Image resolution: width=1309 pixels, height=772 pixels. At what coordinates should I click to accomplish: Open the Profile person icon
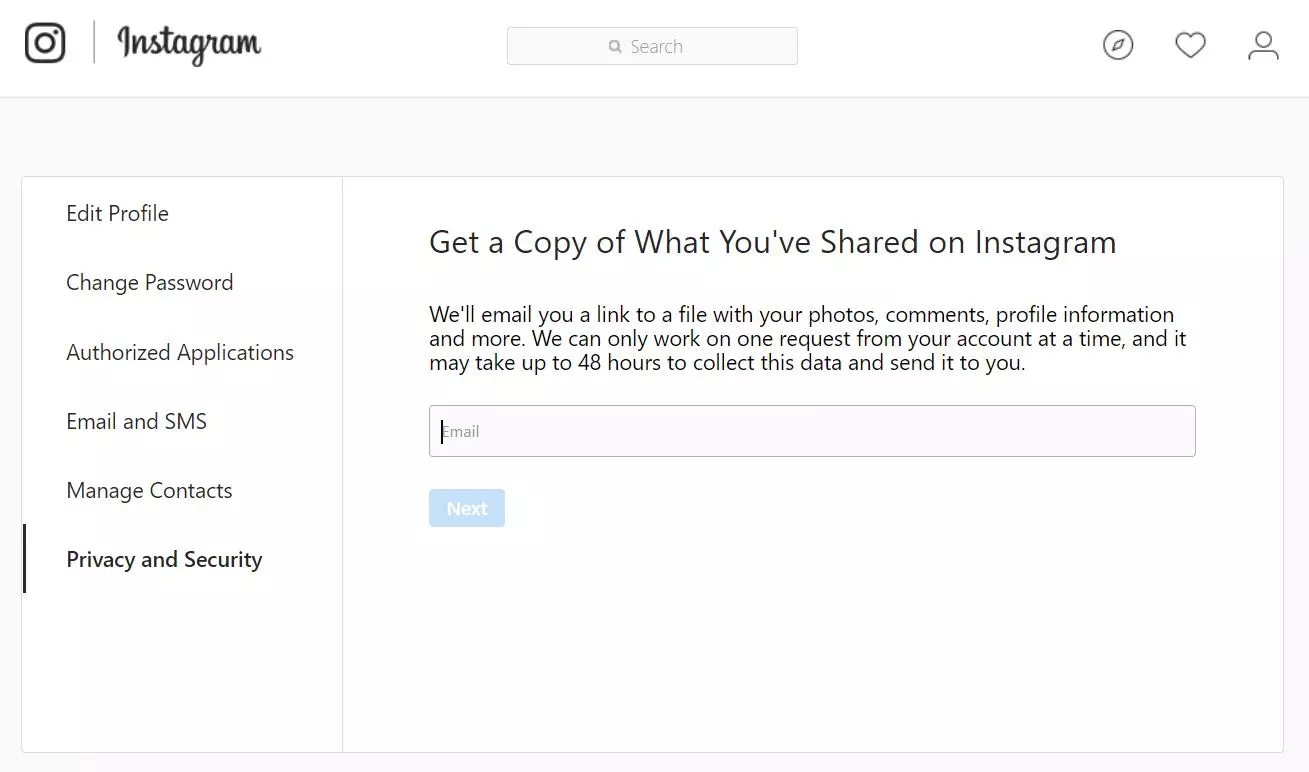(1264, 45)
